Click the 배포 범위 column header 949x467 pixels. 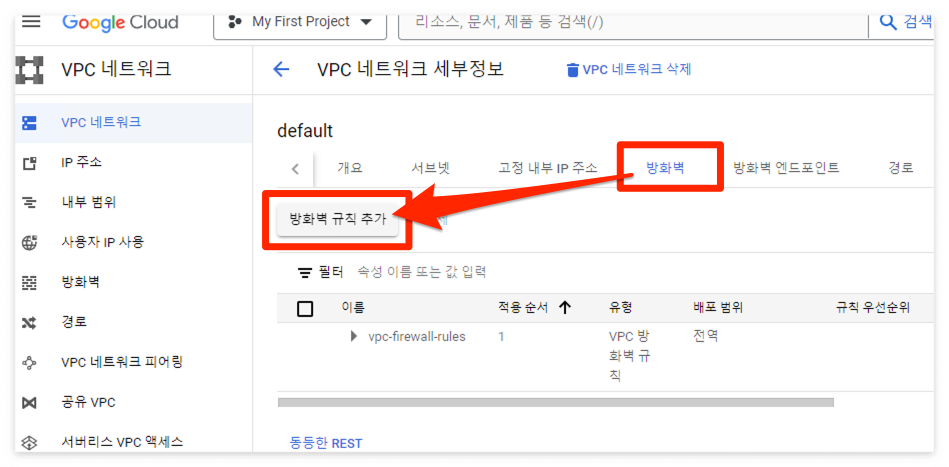pyautogui.click(x=718, y=308)
